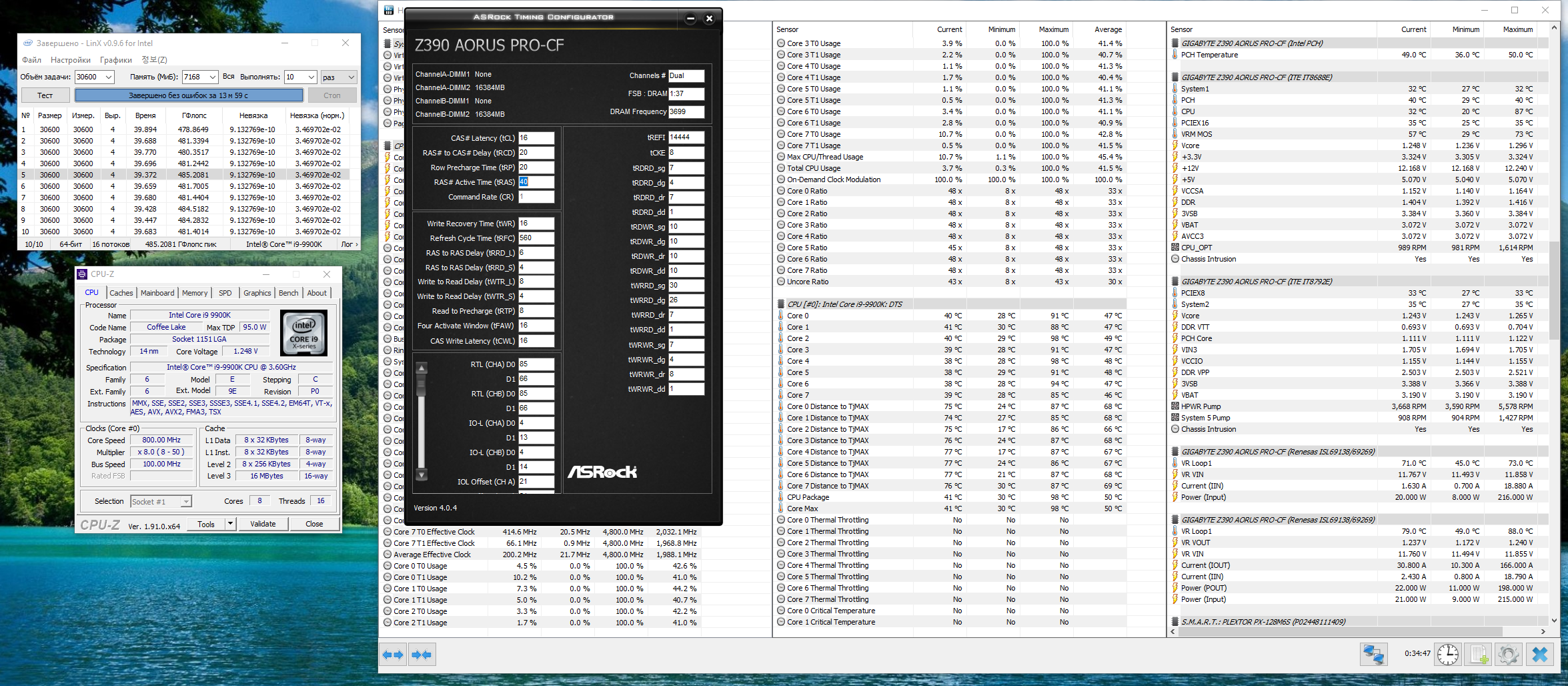Screen dimensions: 1568x686
Task: Click the LinX completed progress bar
Action: (189, 95)
